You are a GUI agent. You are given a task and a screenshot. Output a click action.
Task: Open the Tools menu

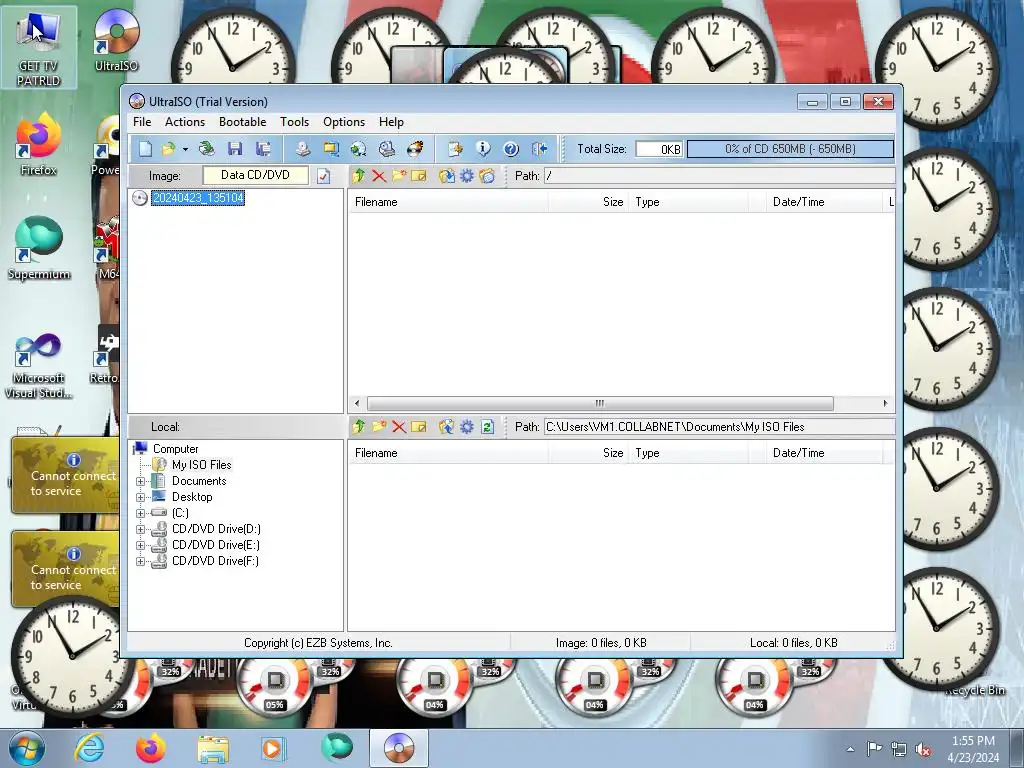[295, 122]
